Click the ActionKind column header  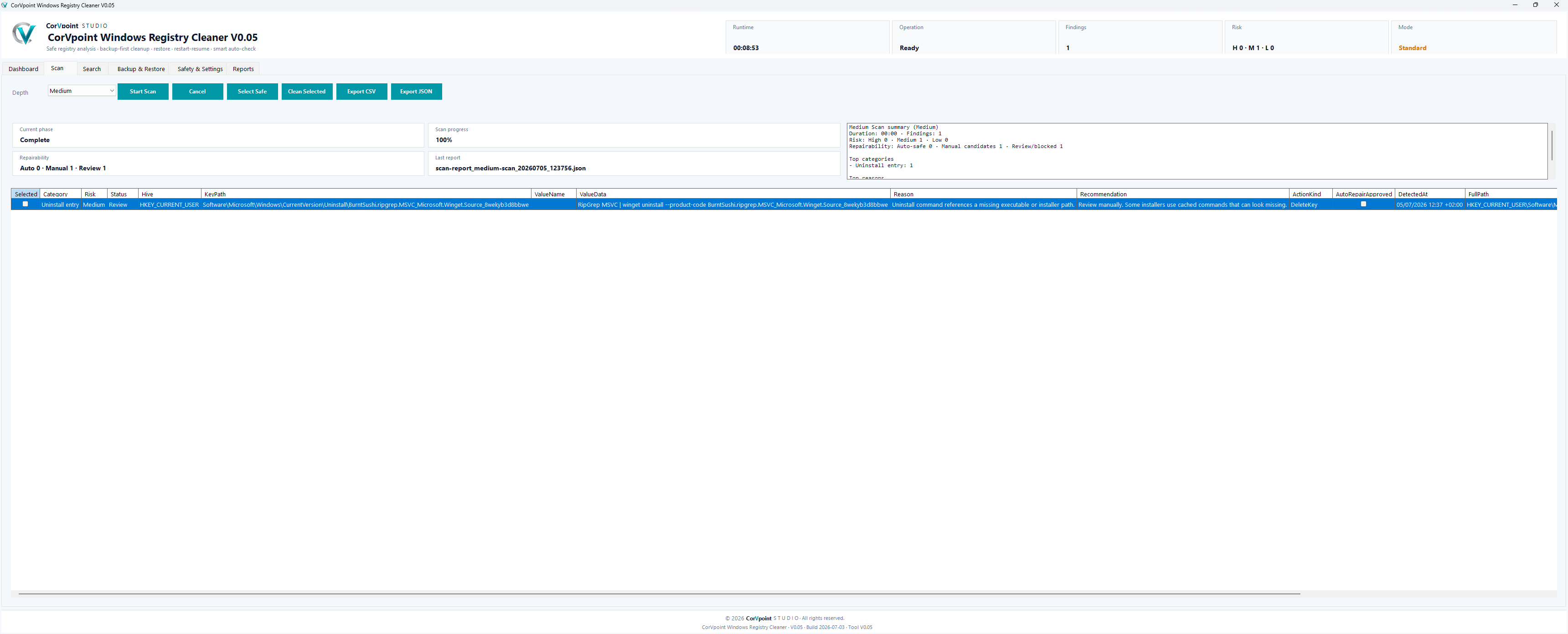coord(1310,194)
